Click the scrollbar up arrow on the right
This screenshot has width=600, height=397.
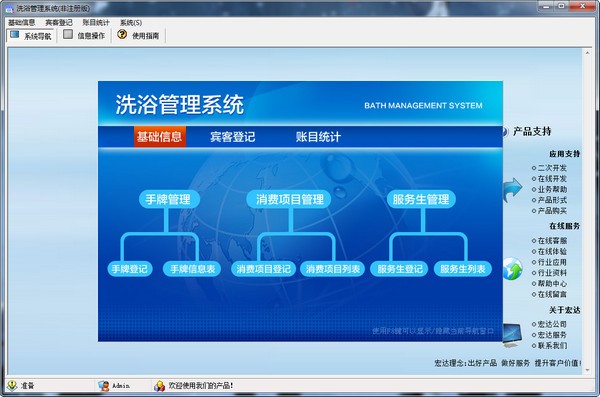click(x=587, y=53)
